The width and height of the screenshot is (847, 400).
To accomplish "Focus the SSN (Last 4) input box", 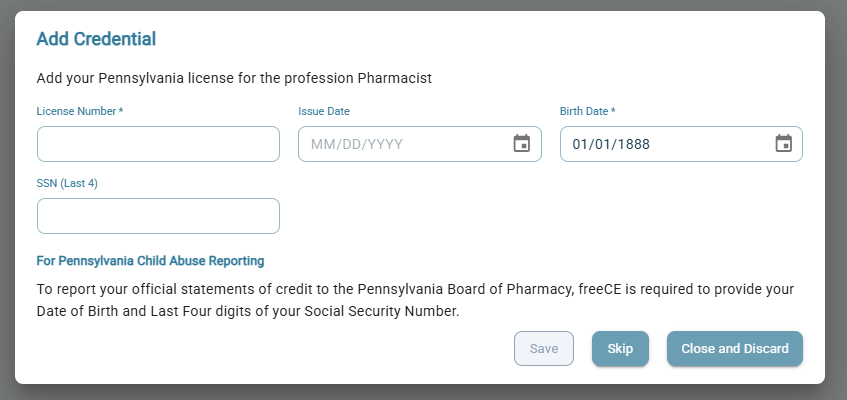I will [158, 216].
